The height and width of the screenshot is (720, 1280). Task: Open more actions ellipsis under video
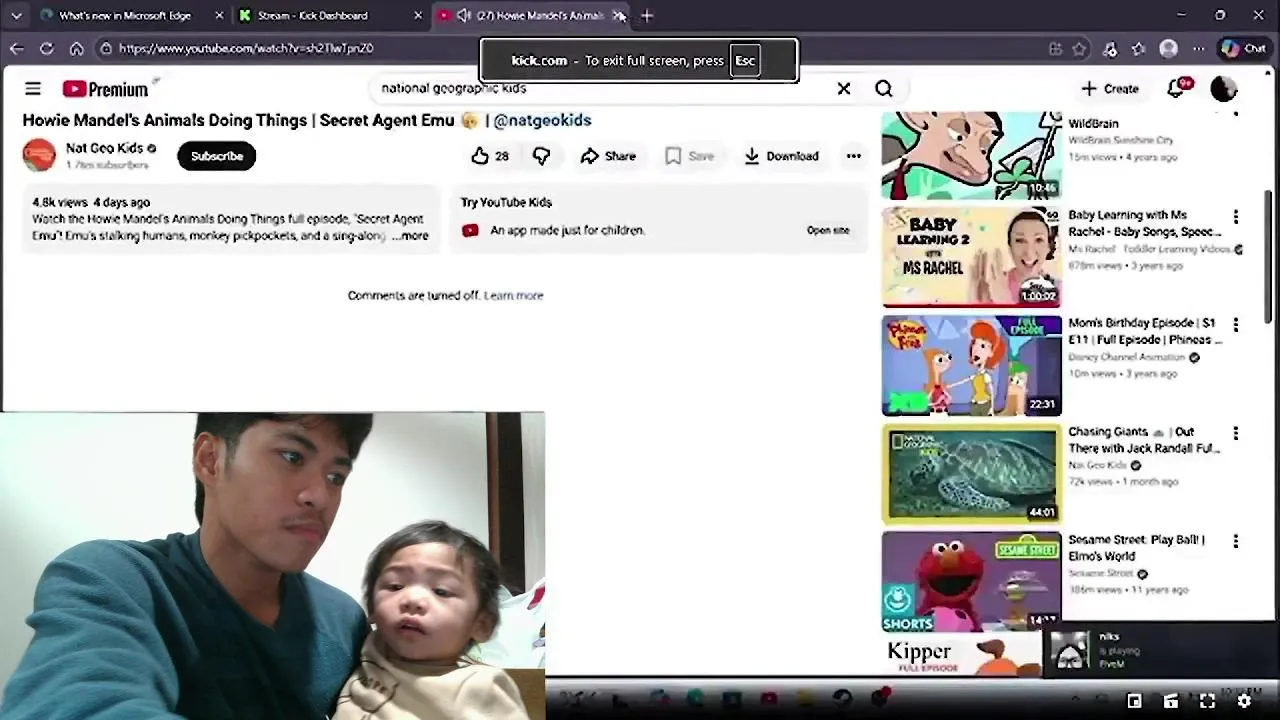(854, 156)
